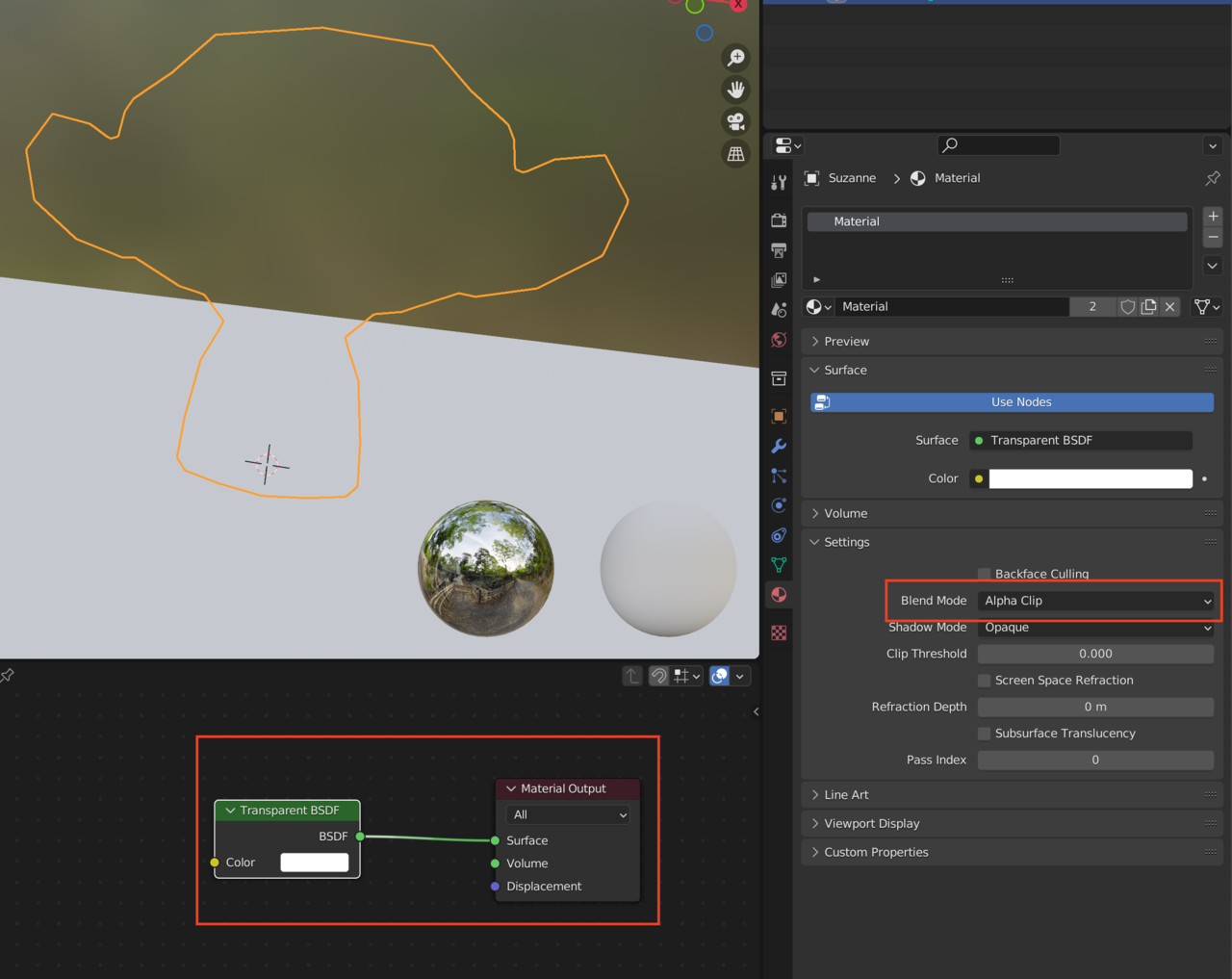Click the add material slot plus button
The width and height of the screenshot is (1232, 979).
(x=1213, y=217)
